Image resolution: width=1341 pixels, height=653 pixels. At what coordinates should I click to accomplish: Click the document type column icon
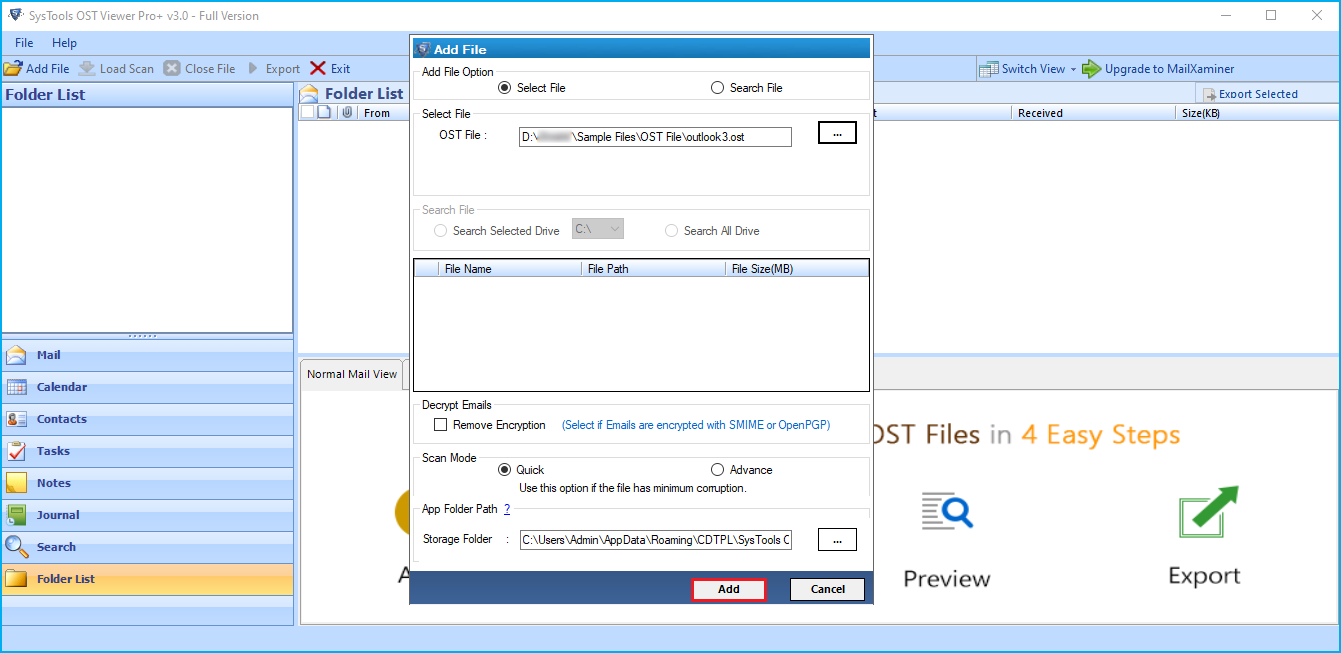pyautogui.click(x=324, y=113)
